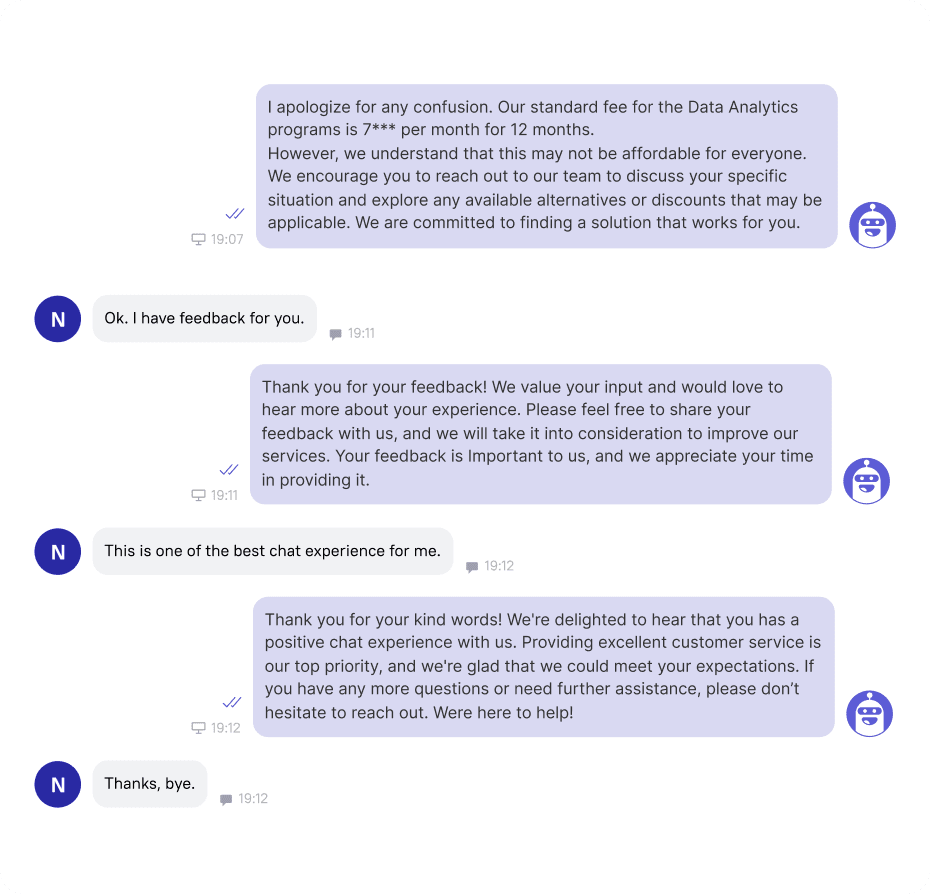Viewport: 930px width, 894px height.
Task: Click the double-check read receipt above 19:07
Action: coord(235,214)
